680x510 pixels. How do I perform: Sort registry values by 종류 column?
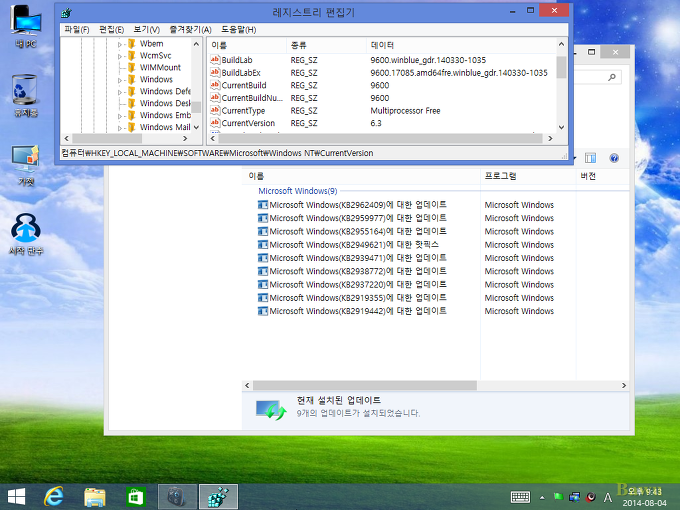[x=326, y=45]
